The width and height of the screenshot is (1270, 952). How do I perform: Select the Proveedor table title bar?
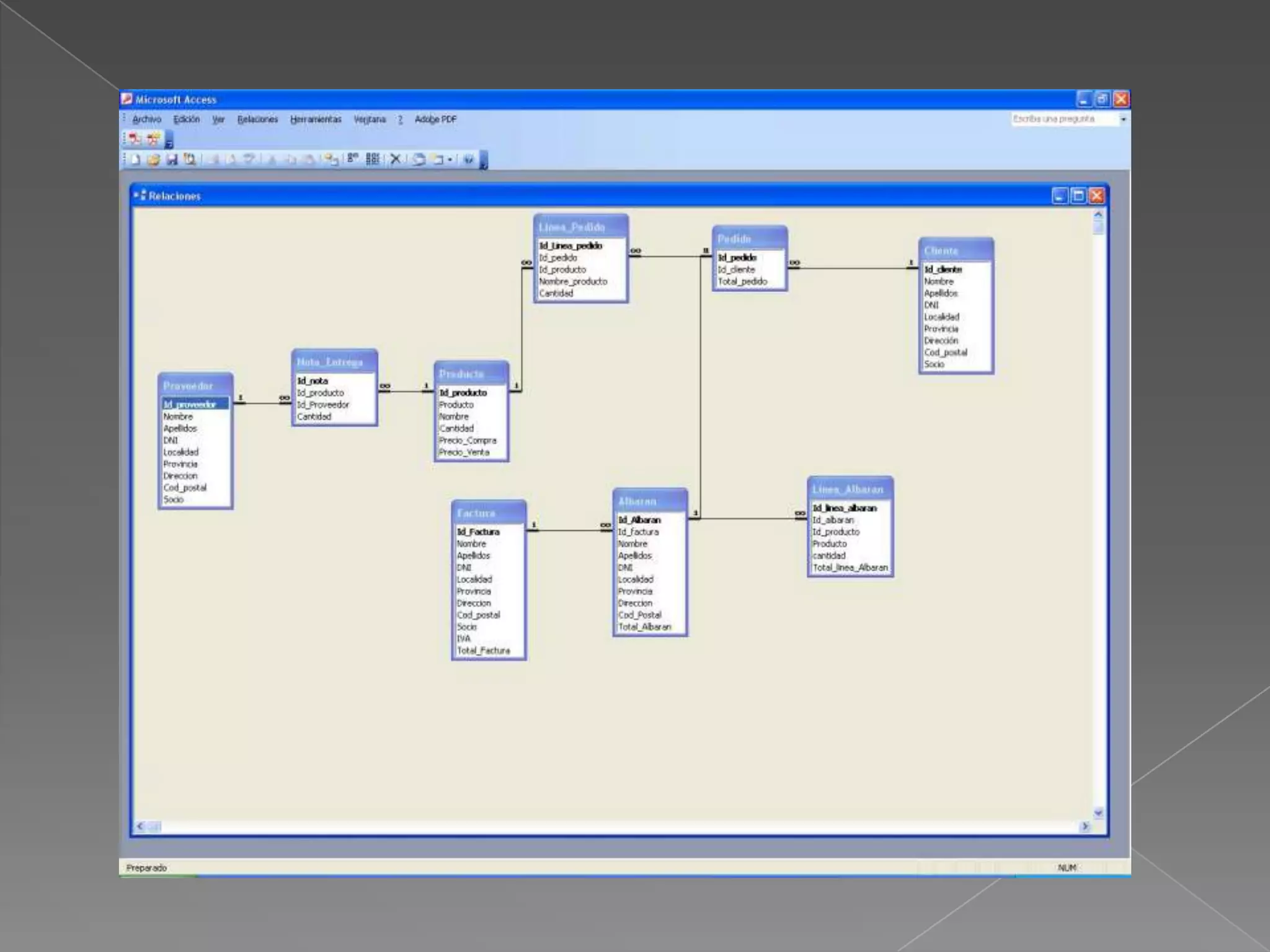point(195,386)
